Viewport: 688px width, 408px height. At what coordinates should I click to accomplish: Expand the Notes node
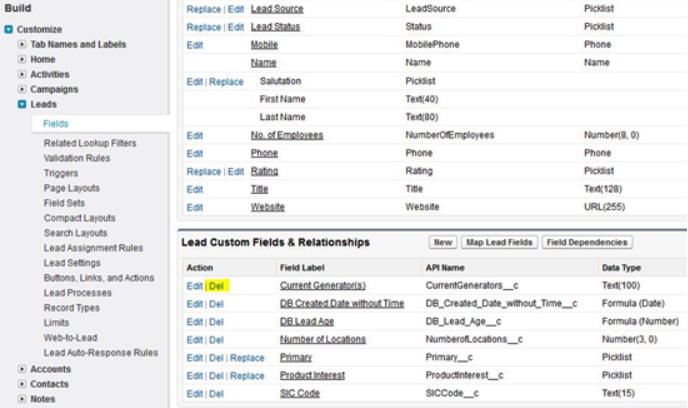pyautogui.click(x=22, y=399)
